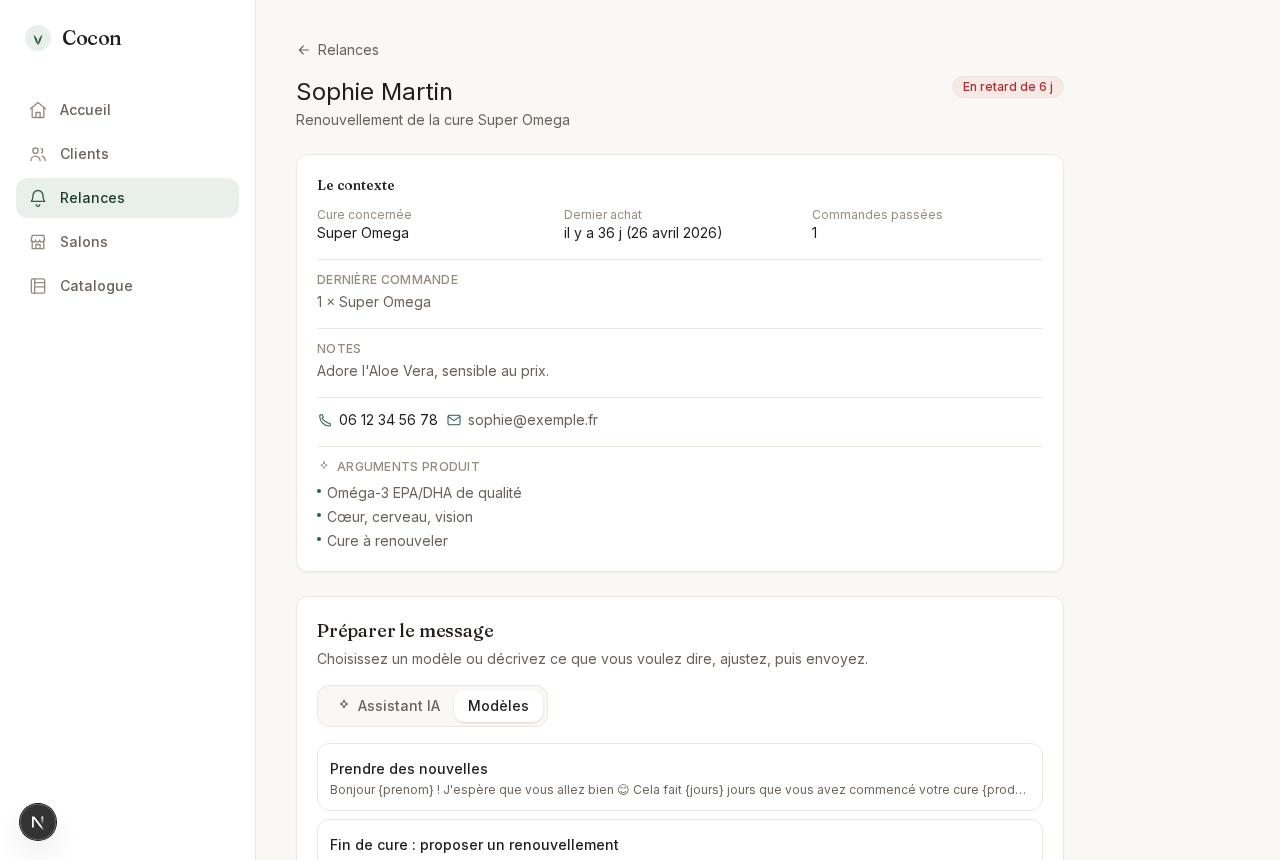This screenshot has width=1280, height=860.
Task: Go to Clients in the sidebar
Action: tap(127, 154)
